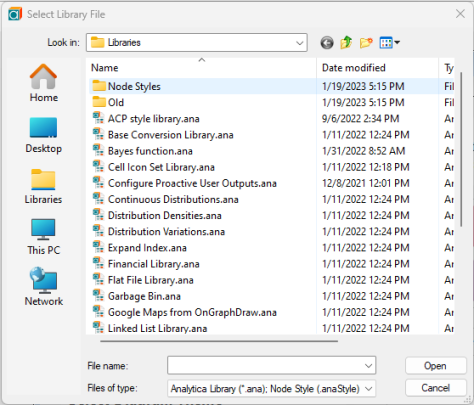
Task: Open Network in the places bar
Action: pyautogui.click(x=44, y=287)
